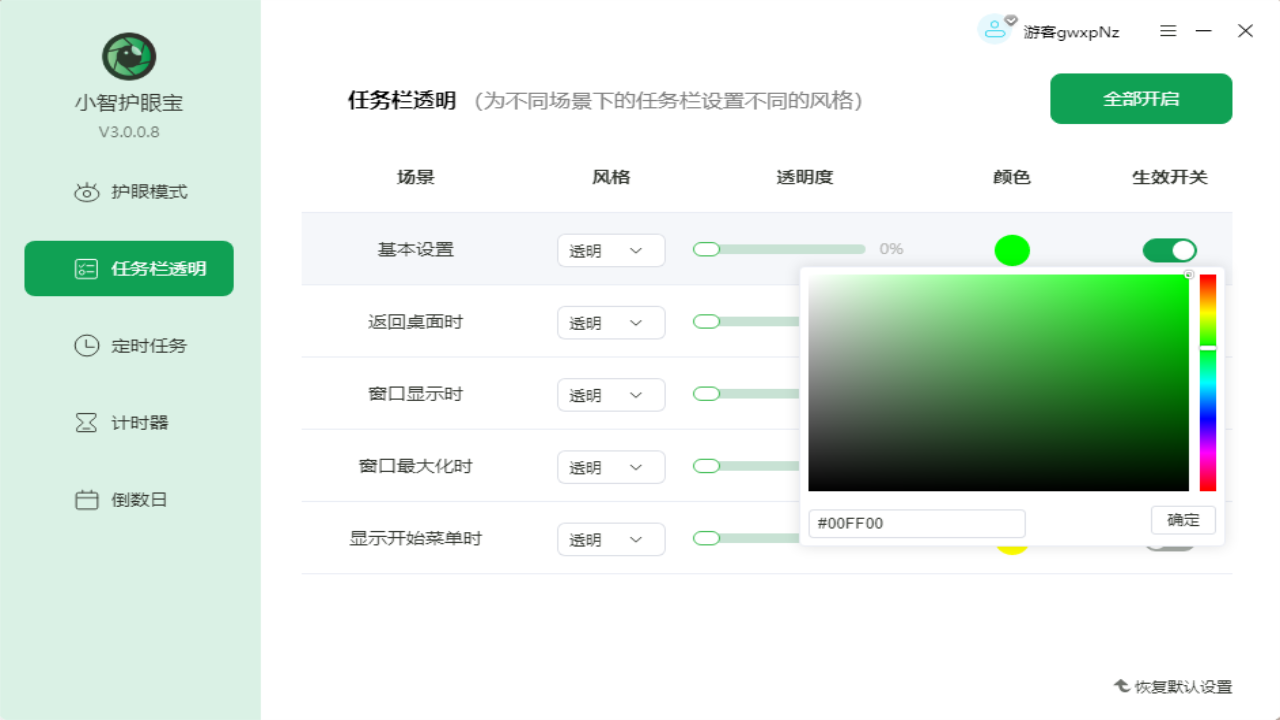The width and height of the screenshot is (1280, 720).
Task: Open the 风格 dropdown for 返回桌面时
Action: [x=611, y=322]
